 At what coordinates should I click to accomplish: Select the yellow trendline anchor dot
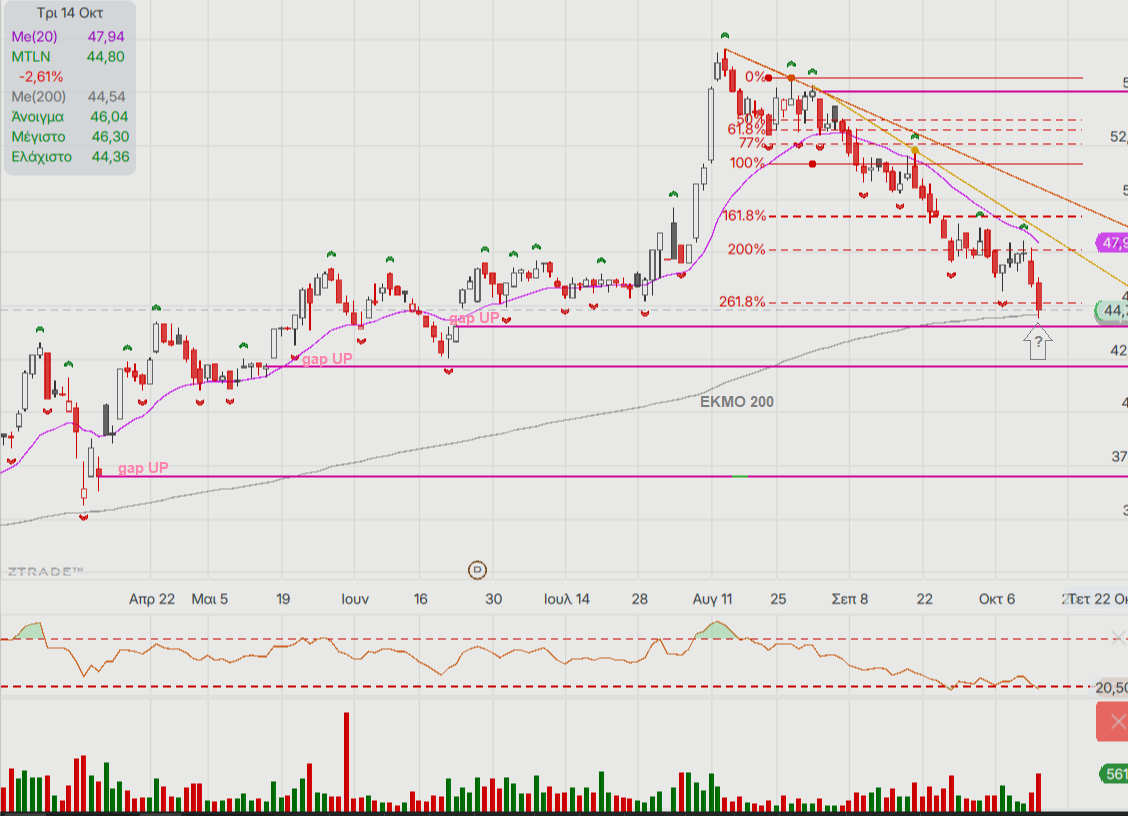point(915,150)
